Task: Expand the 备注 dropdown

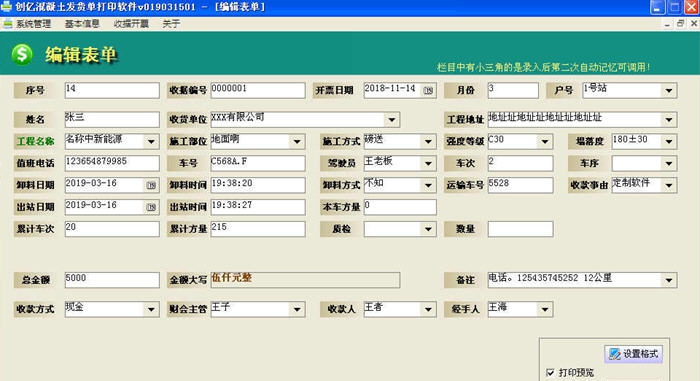Action: pyautogui.click(x=668, y=280)
